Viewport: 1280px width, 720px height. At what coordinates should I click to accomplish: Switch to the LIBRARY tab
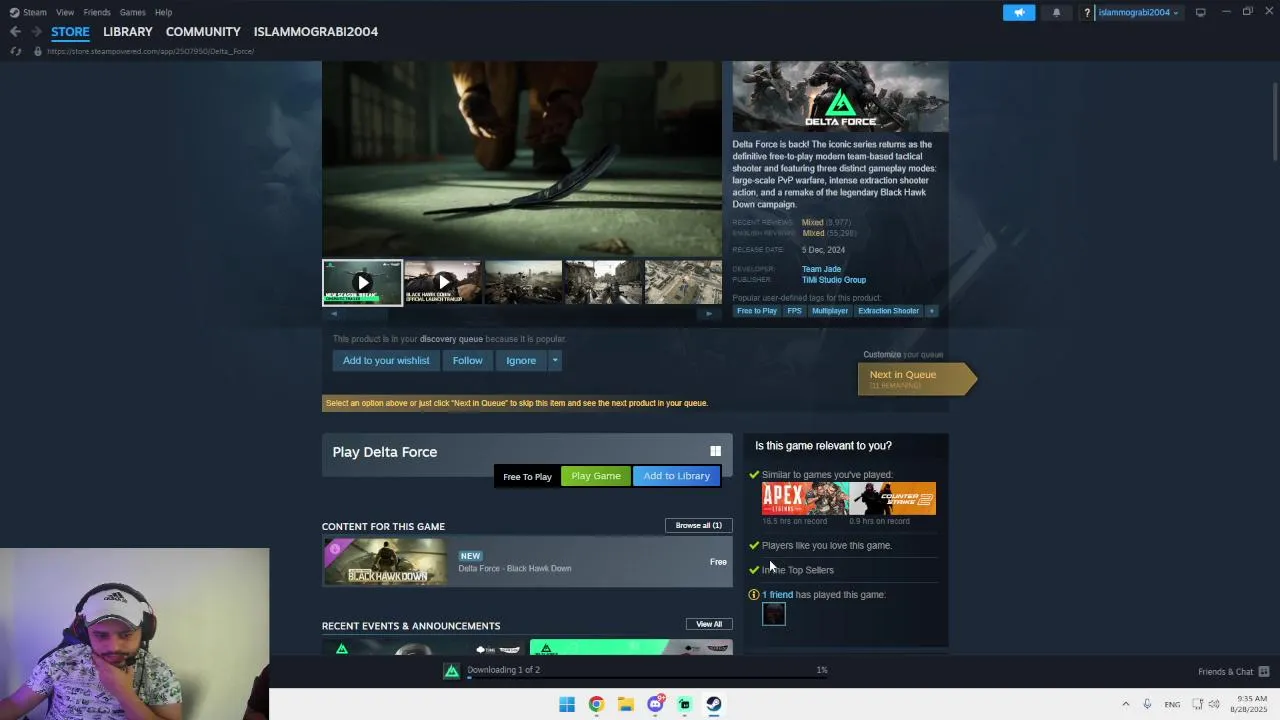(128, 31)
